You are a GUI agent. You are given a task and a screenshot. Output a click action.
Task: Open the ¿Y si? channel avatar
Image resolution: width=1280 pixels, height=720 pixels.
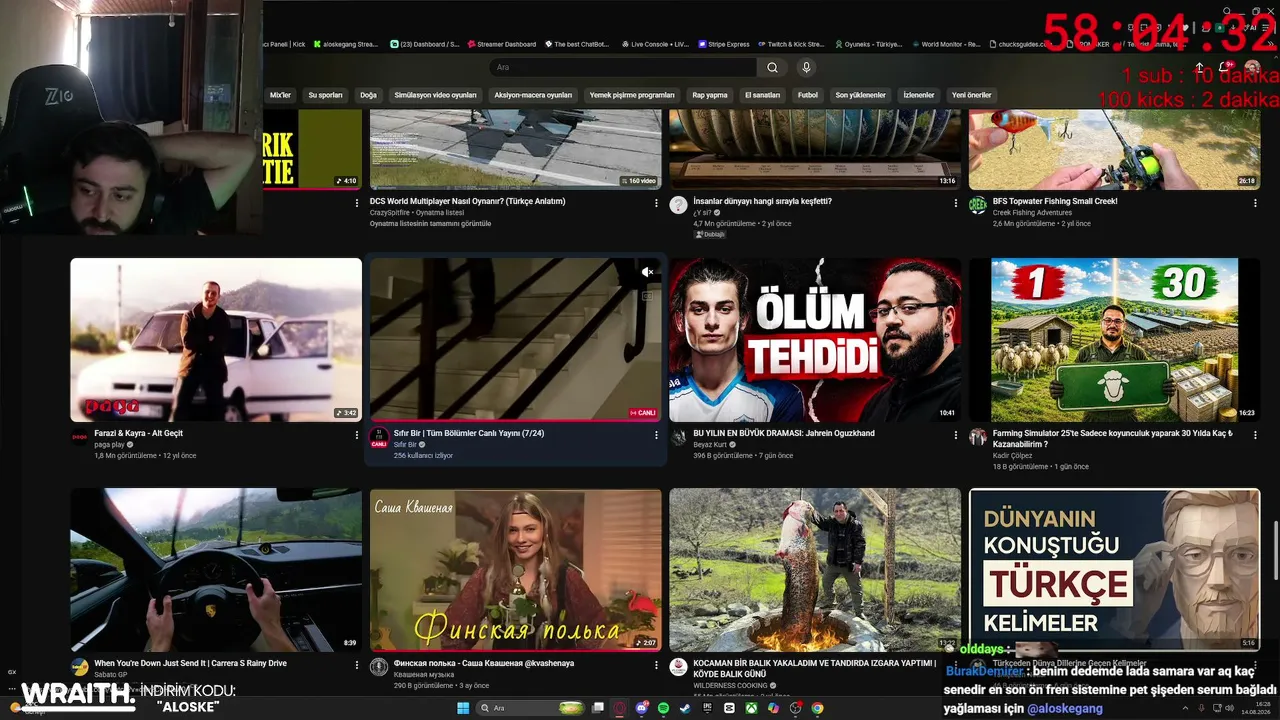[x=678, y=205]
